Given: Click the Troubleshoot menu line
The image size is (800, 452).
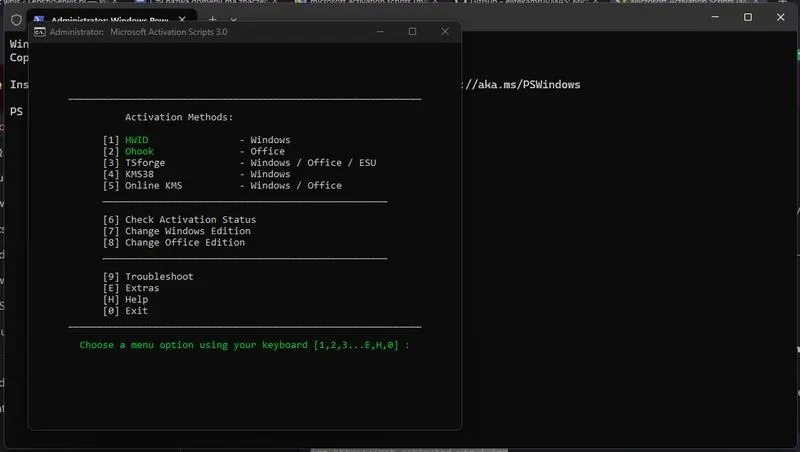Looking at the screenshot, I should coord(148,277).
